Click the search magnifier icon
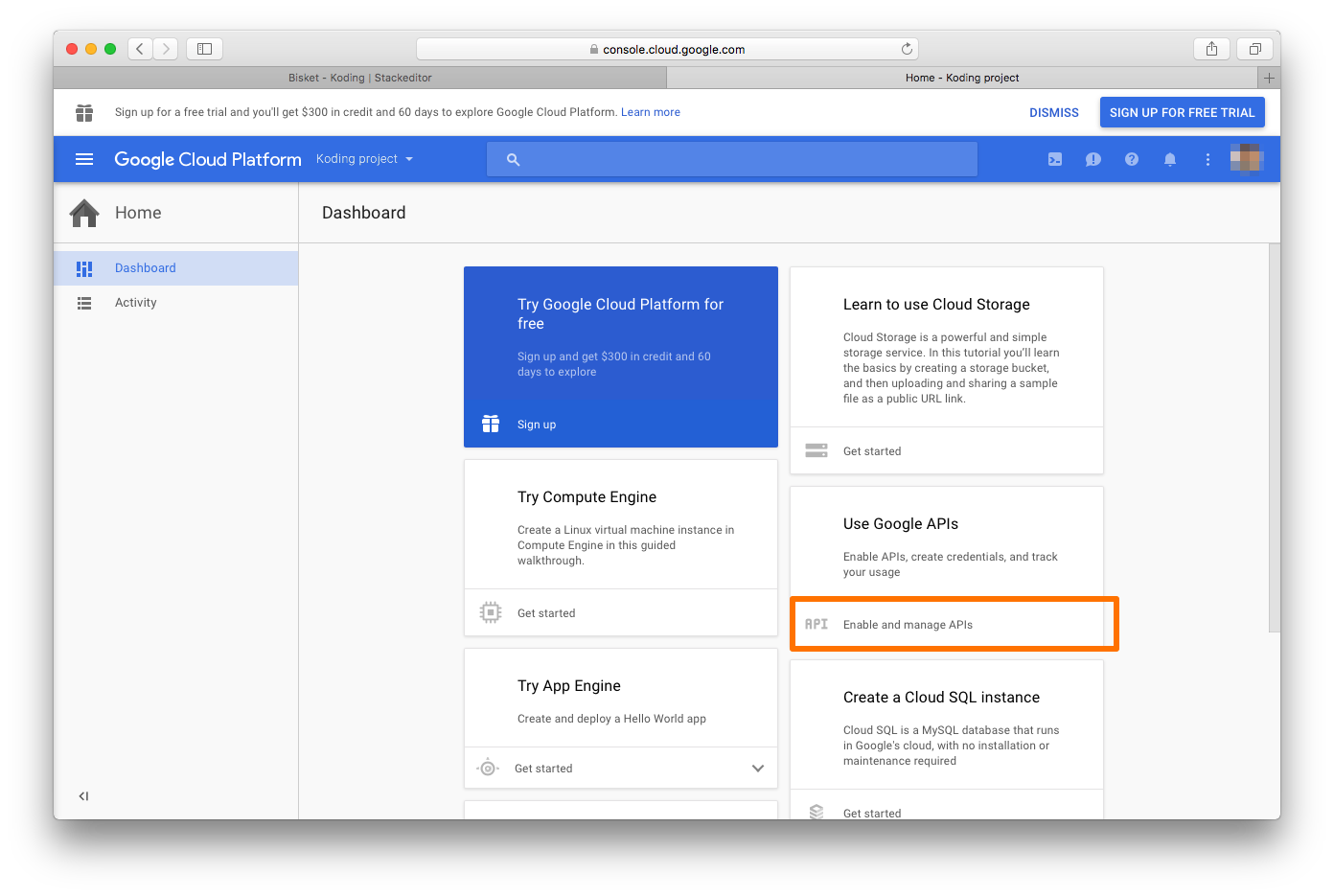The width and height of the screenshot is (1334, 896). click(x=514, y=159)
